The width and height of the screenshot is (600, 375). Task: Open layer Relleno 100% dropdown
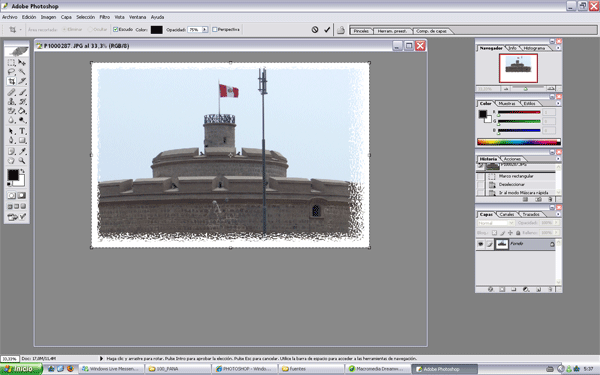556,233
